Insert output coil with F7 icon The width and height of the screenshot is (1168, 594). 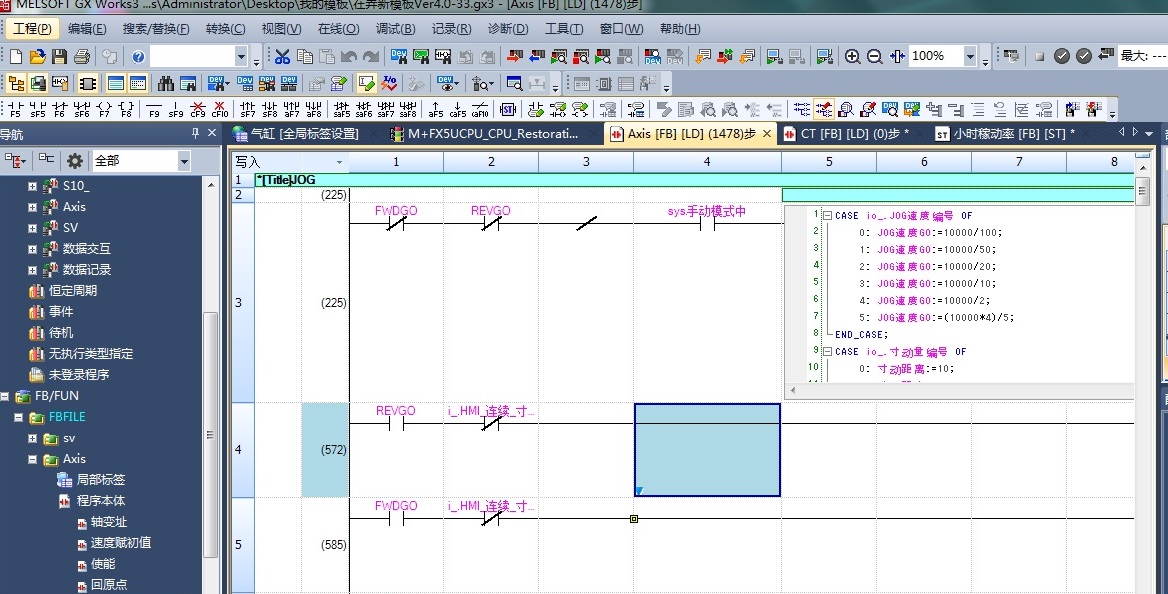[x=104, y=109]
